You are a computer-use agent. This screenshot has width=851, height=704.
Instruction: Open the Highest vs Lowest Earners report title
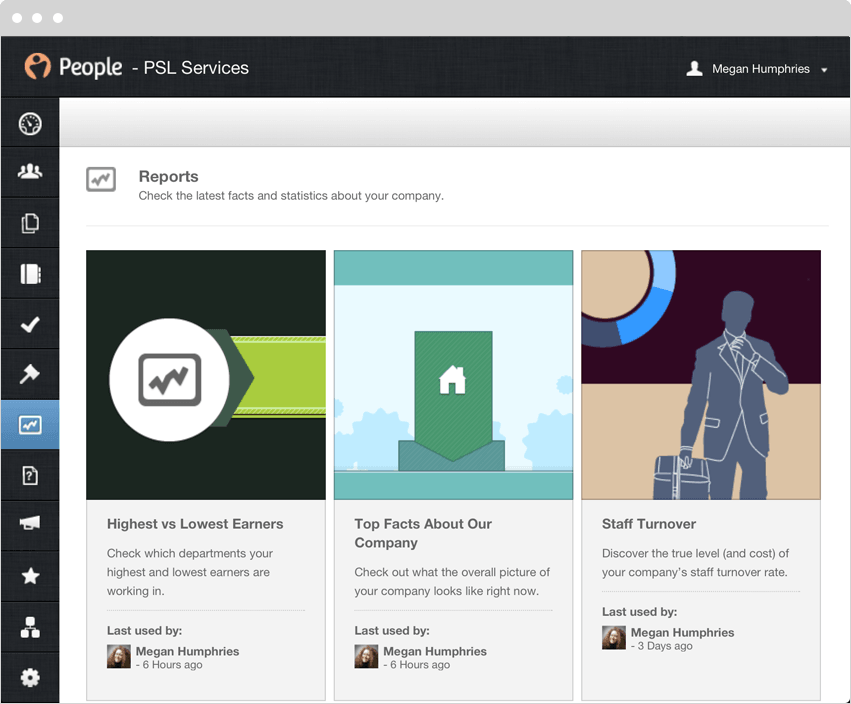[x=195, y=524]
